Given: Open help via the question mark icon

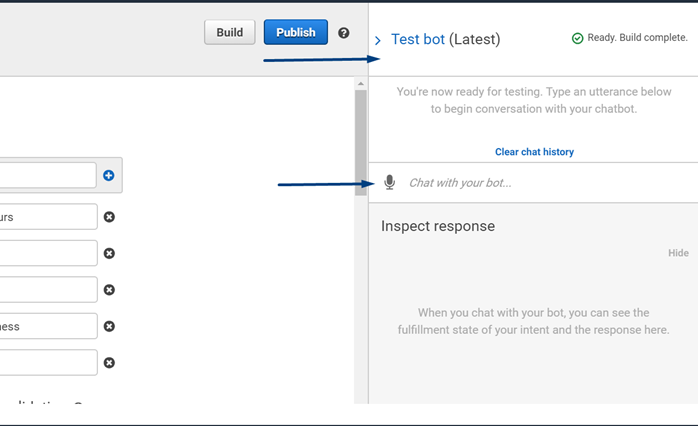Looking at the screenshot, I should tap(344, 33).
